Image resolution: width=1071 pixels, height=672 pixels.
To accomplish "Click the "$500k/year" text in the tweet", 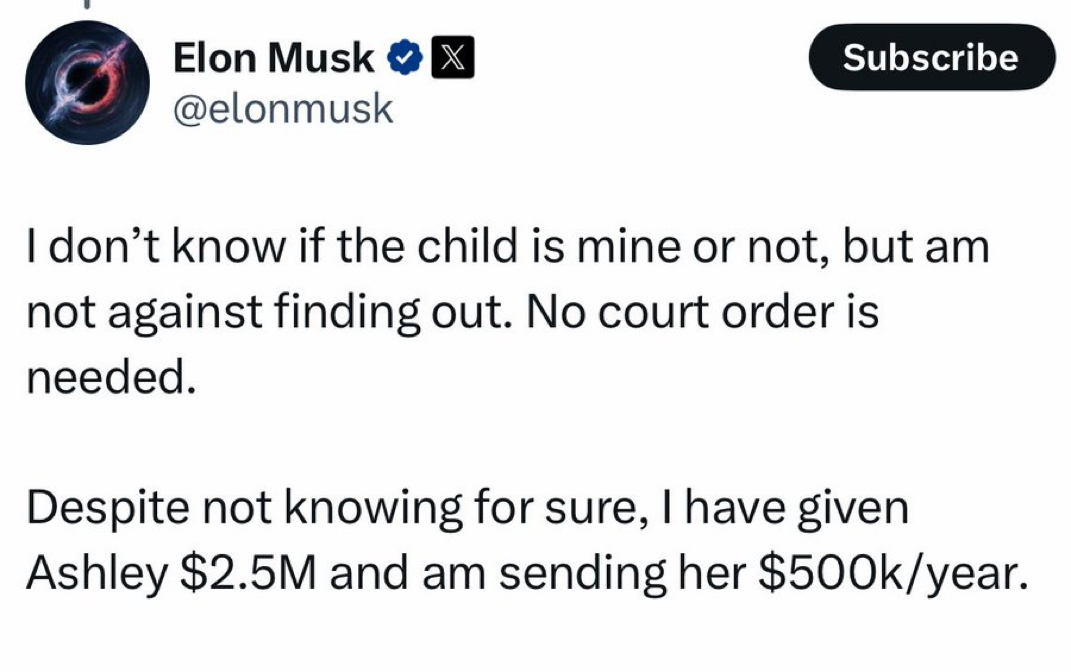I will click(x=893, y=574).
